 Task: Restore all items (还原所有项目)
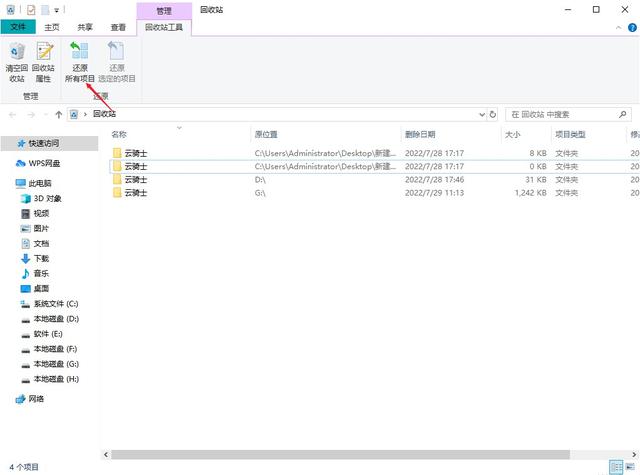pyautogui.click(x=80, y=62)
